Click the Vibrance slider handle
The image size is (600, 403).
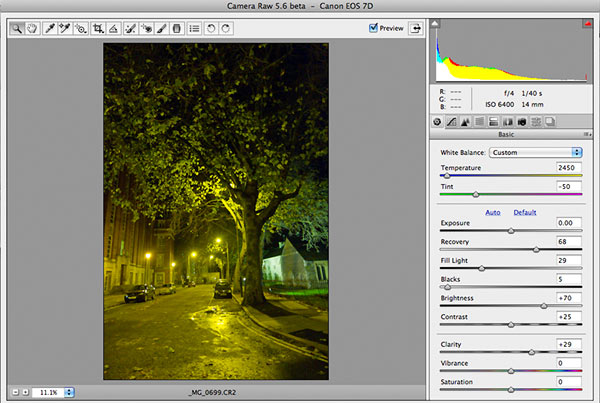pyautogui.click(x=511, y=371)
